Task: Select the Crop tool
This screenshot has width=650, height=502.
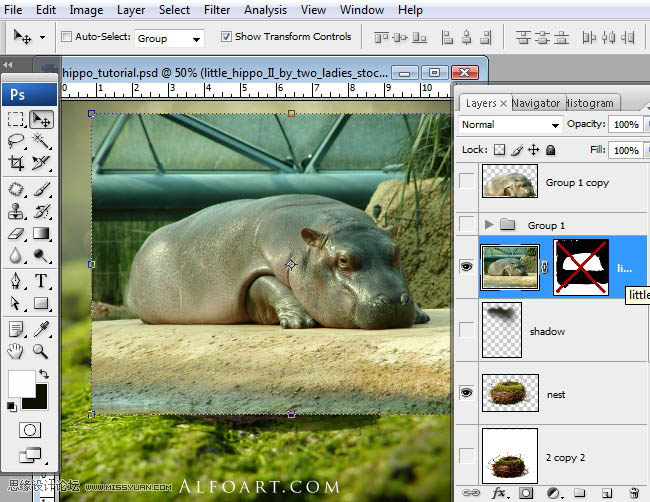Action: (16, 164)
